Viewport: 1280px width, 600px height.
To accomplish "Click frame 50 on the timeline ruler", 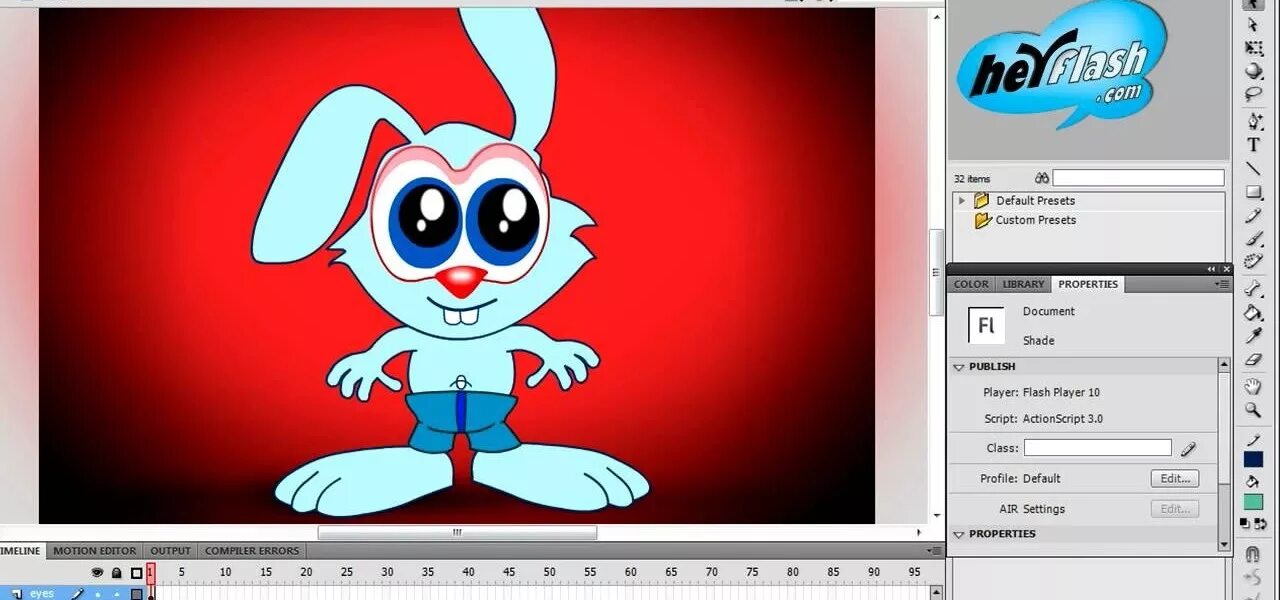I will pos(550,572).
